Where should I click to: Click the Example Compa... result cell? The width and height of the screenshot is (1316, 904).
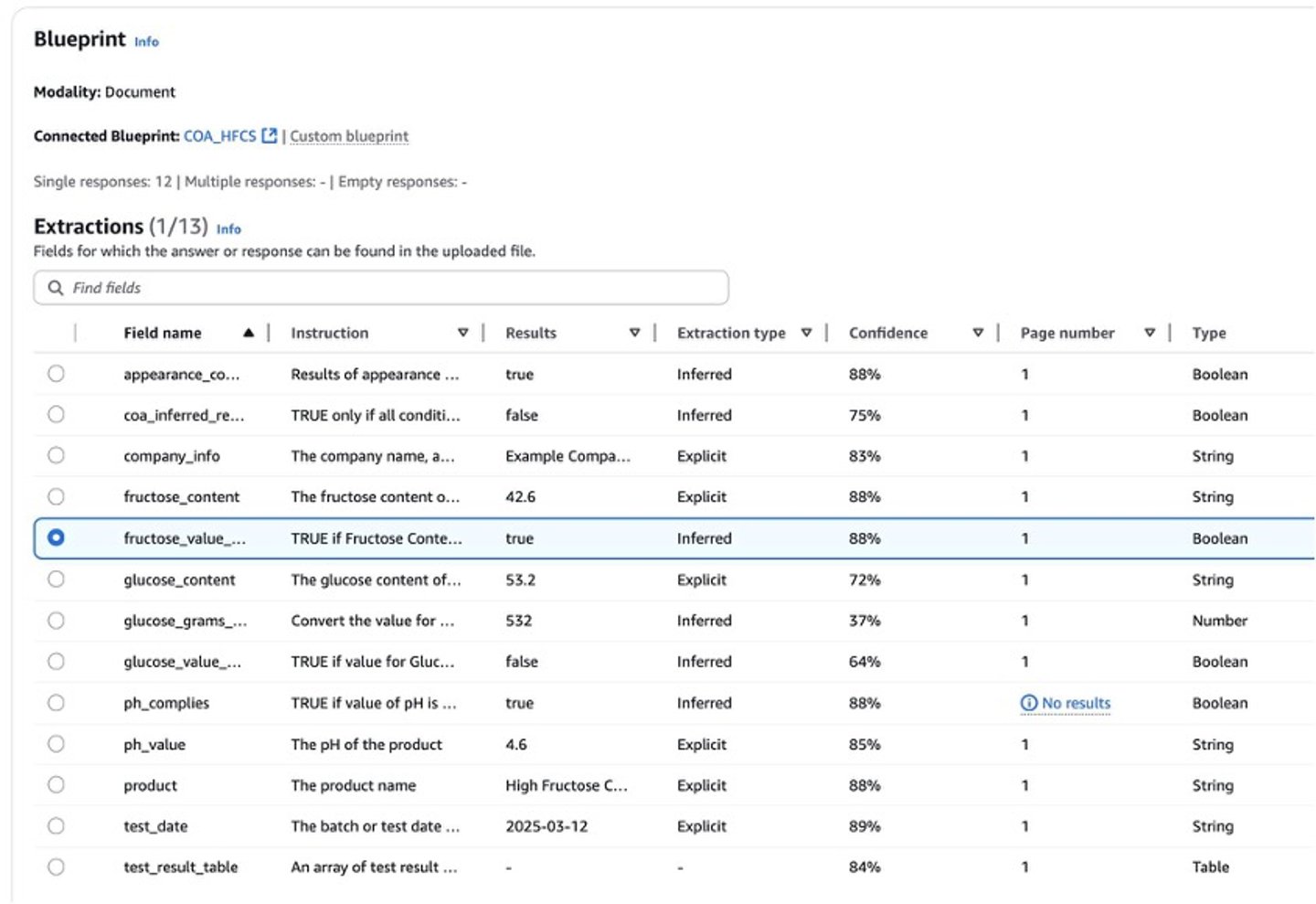tap(568, 456)
